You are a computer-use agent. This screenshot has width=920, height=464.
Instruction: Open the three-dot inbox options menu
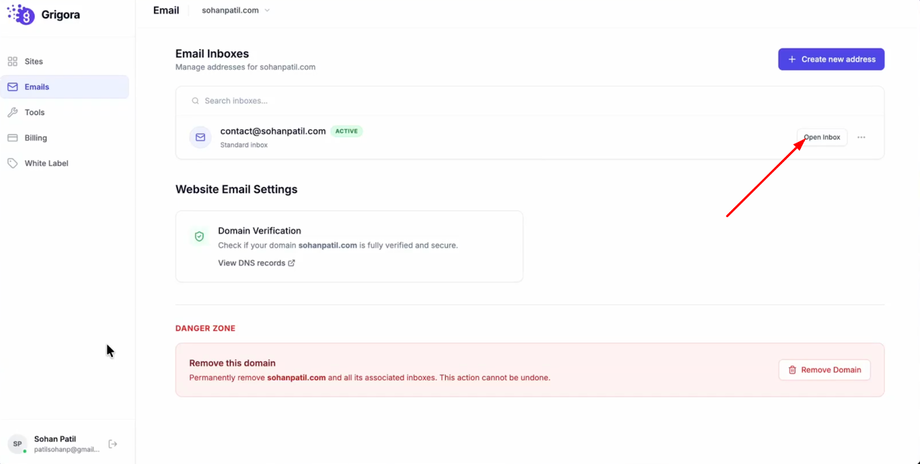coord(861,137)
